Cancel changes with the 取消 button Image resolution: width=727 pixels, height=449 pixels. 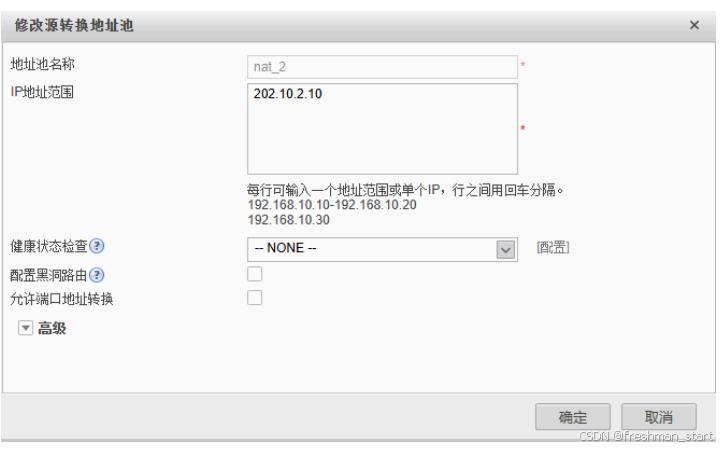(x=658, y=417)
